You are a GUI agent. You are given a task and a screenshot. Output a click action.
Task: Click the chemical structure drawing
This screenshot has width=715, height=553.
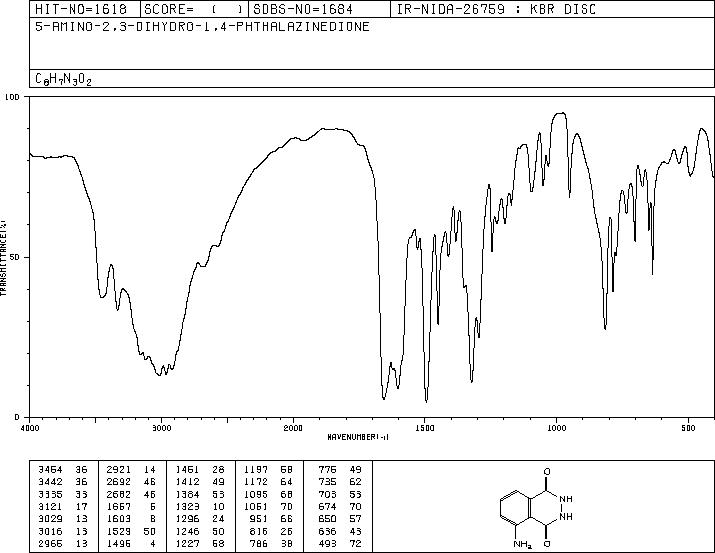(x=536, y=507)
